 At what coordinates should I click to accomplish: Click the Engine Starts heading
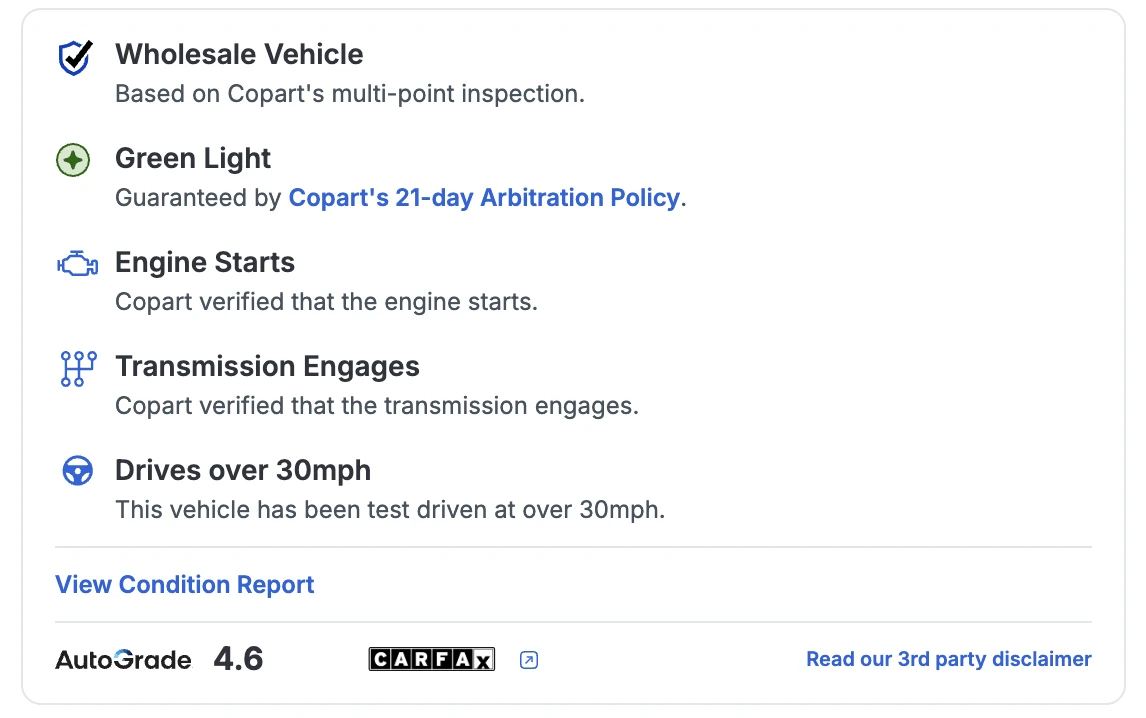[x=205, y=263]
